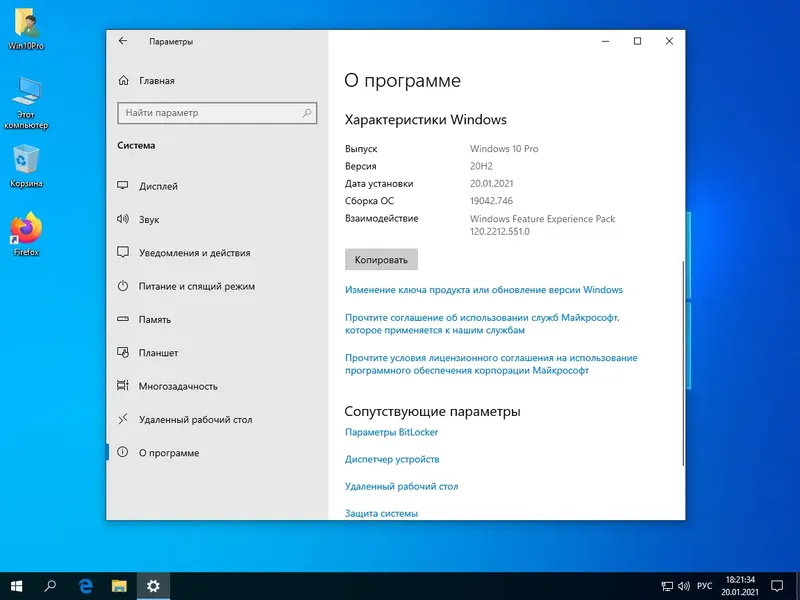Click the Найти параметр search field

click(212, 113)
